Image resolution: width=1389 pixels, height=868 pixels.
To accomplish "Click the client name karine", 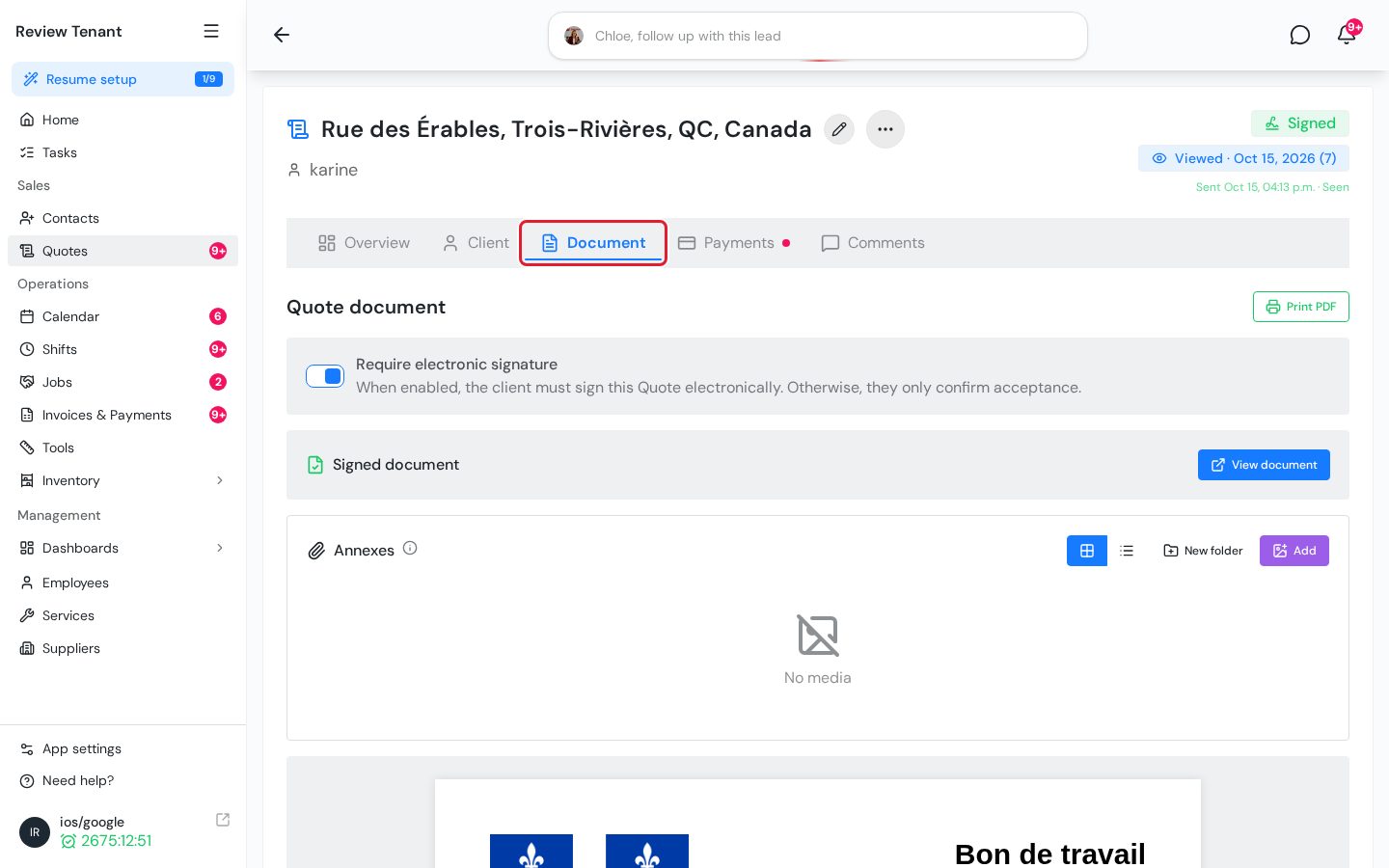I will pos(333,170).
